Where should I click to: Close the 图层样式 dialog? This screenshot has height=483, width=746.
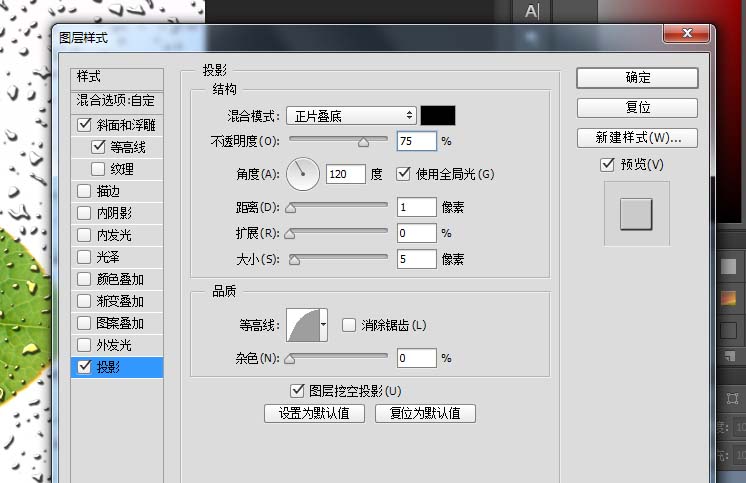pyautogui.click(x=687, y=33)
